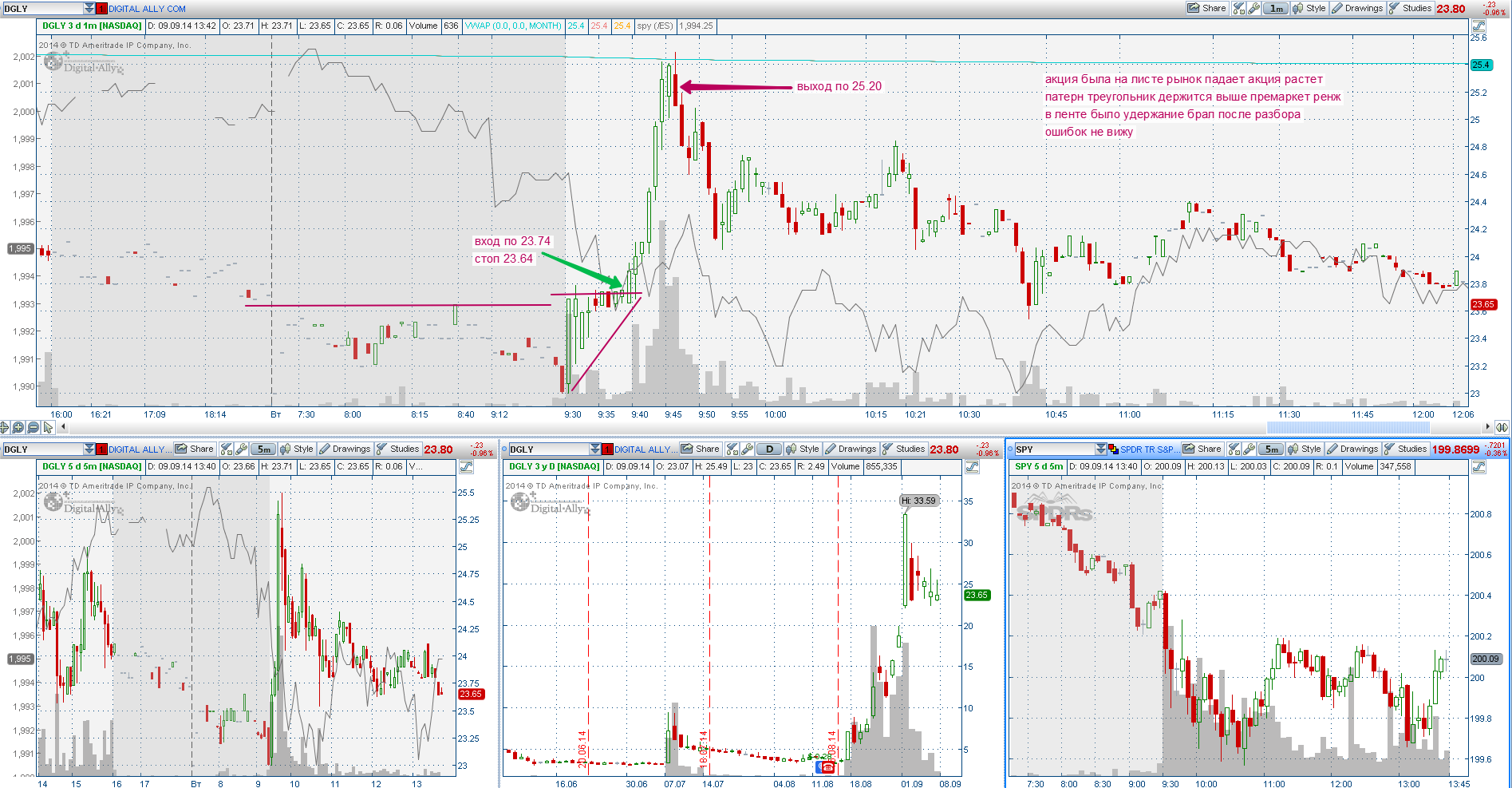The width and height of the screenshot is (1512, 788).
Task: Click symbol field in SPY chart
Action: tap(1055, 449)
